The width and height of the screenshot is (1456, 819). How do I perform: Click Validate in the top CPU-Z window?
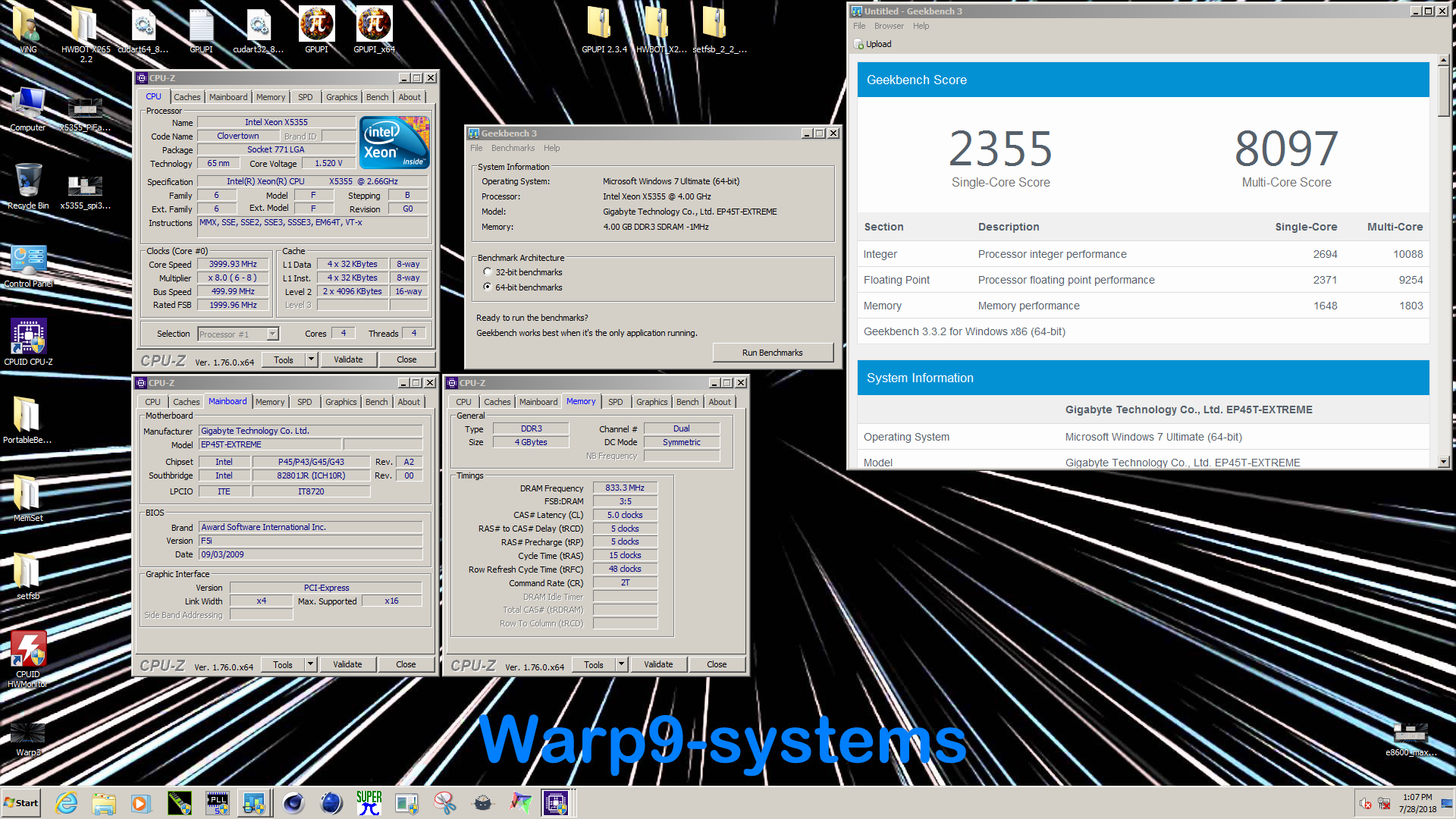pyautogui.click(x=348, y=359)
